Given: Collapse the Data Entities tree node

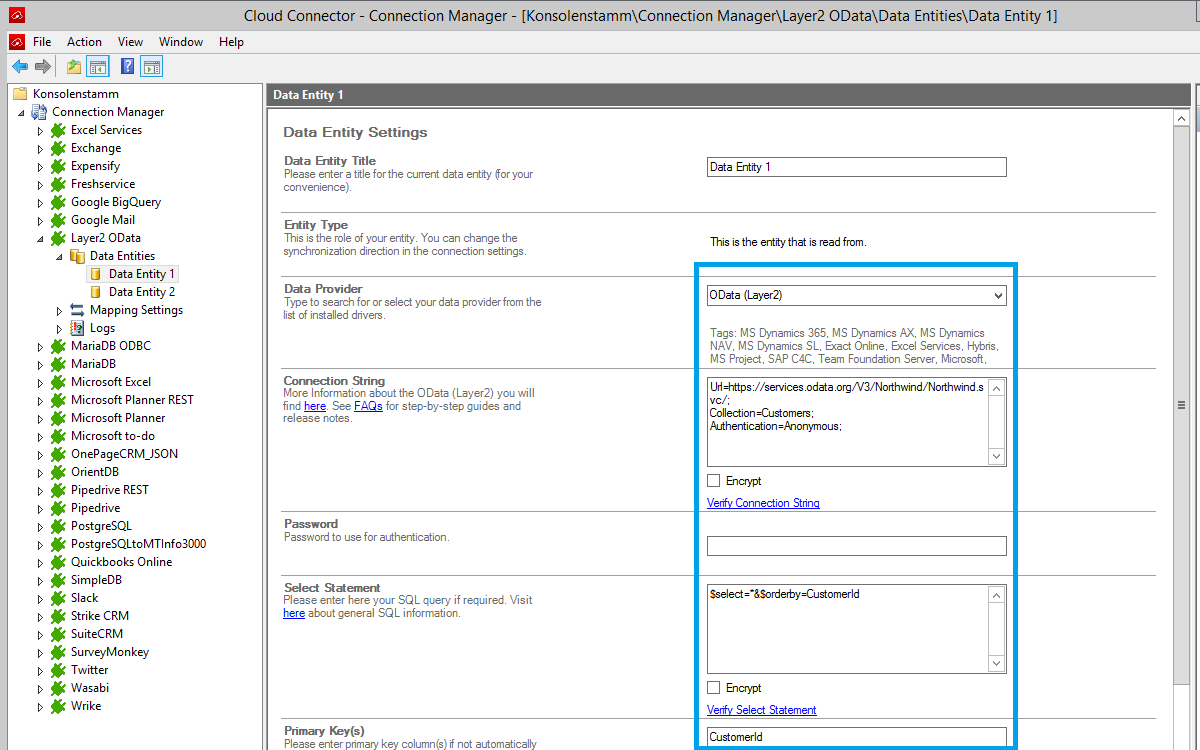Looking at the screenshot, I should click(59, 257).
